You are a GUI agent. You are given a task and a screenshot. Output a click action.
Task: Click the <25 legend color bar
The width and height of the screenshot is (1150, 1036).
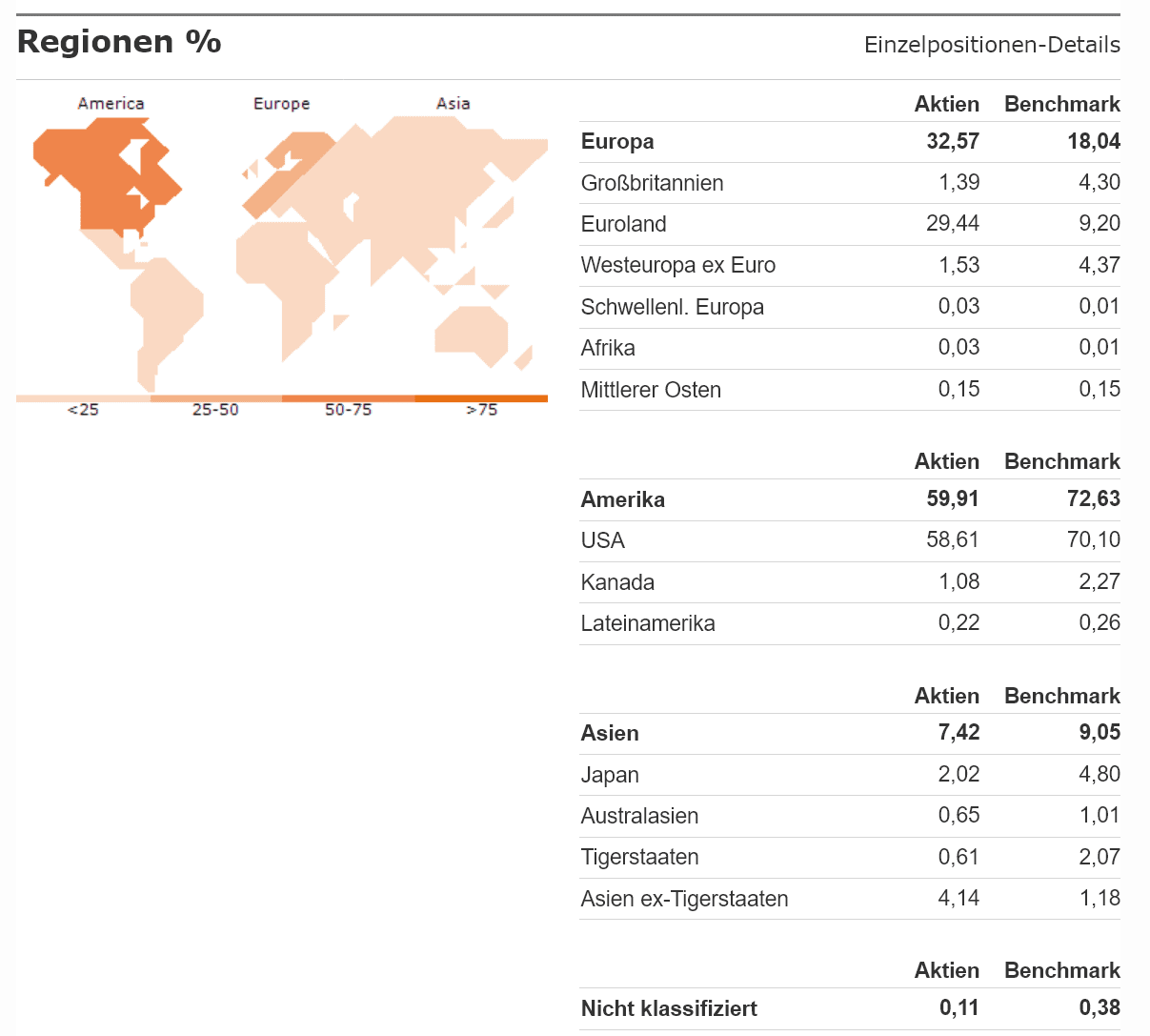(83, 398)
